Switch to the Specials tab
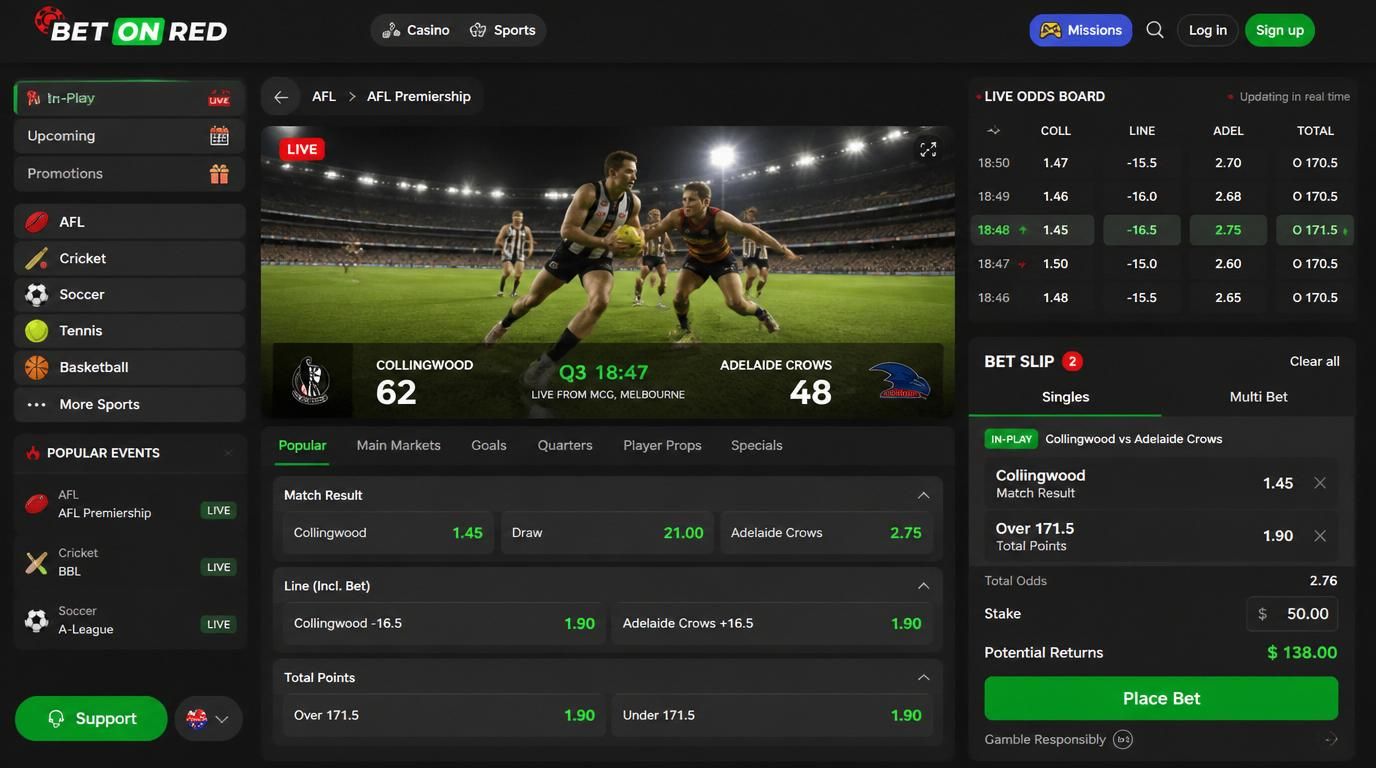 coord(756,446)
